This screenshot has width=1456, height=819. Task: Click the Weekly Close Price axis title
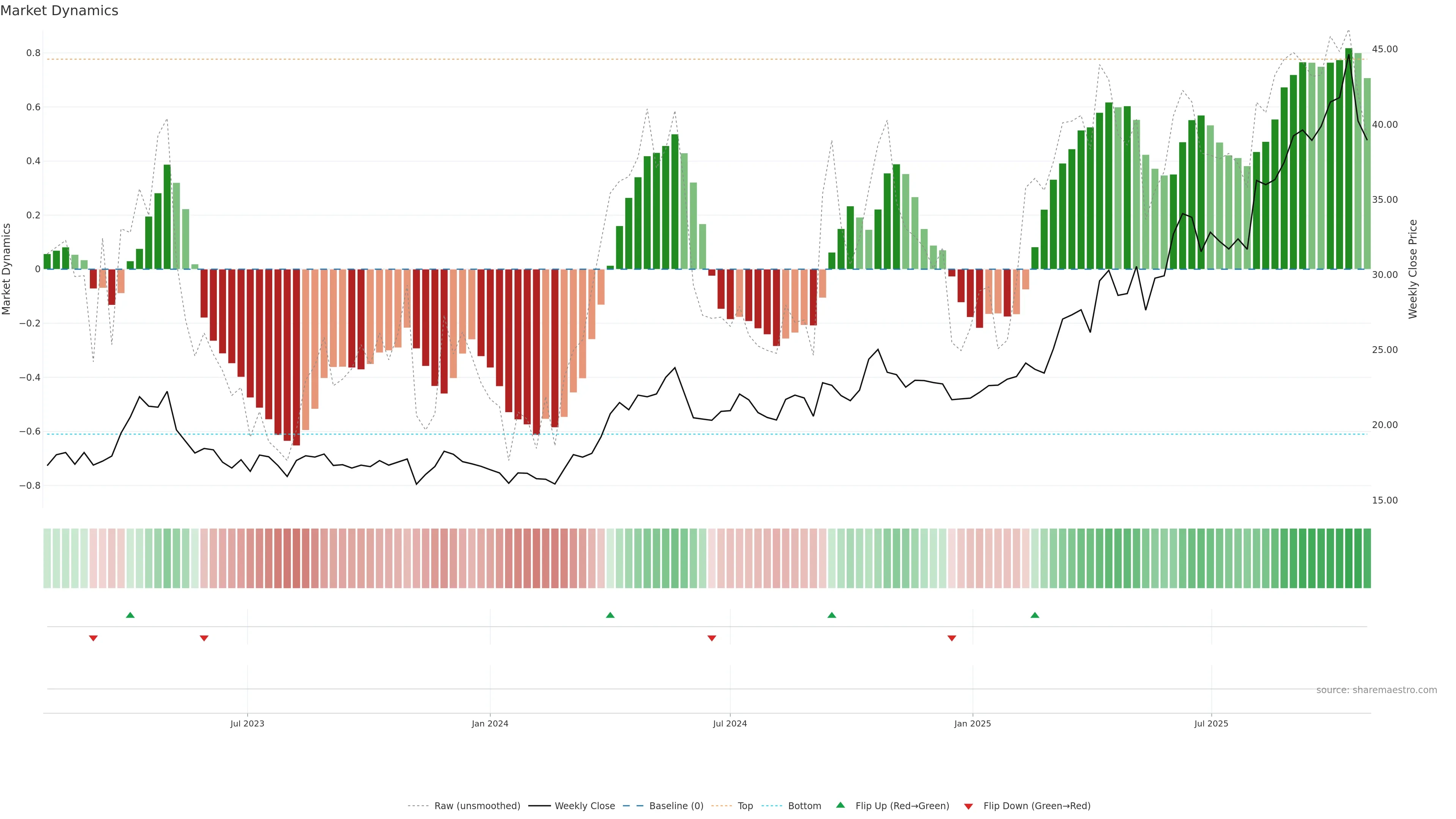click(1412, 269)
